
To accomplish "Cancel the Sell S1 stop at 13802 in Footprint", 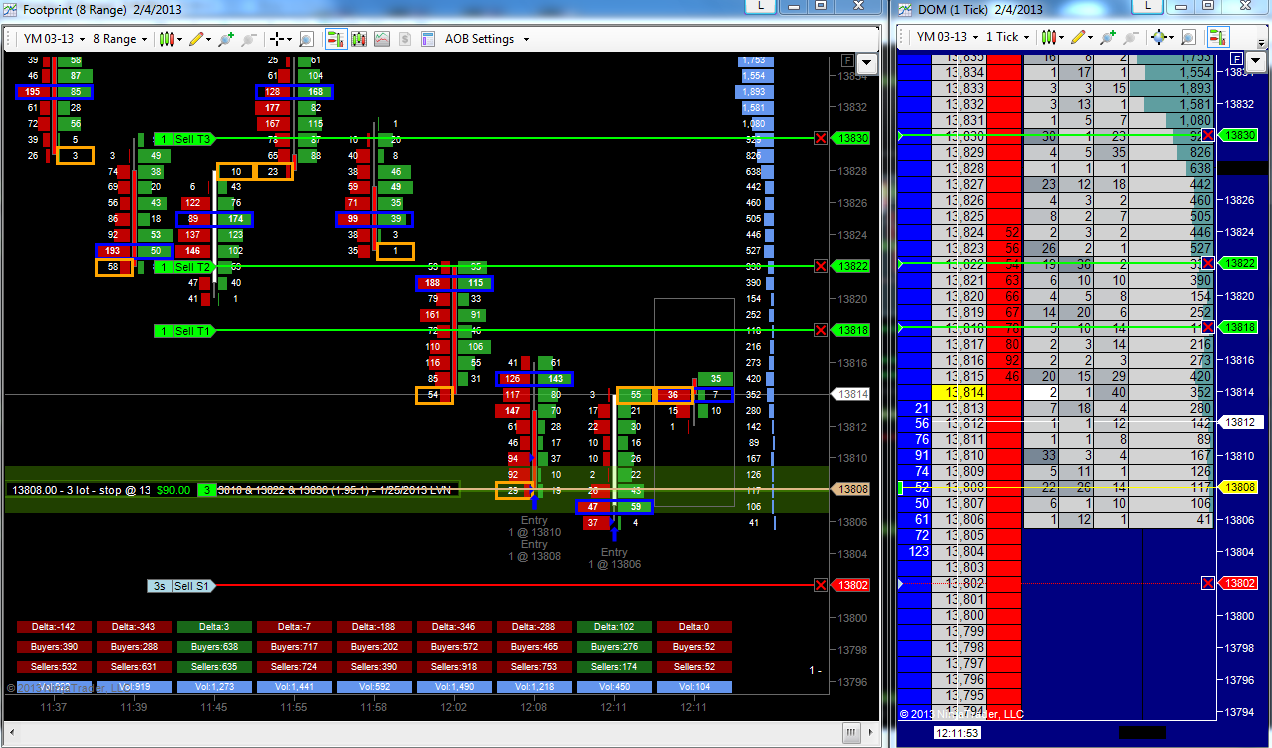I will (821, 585).
